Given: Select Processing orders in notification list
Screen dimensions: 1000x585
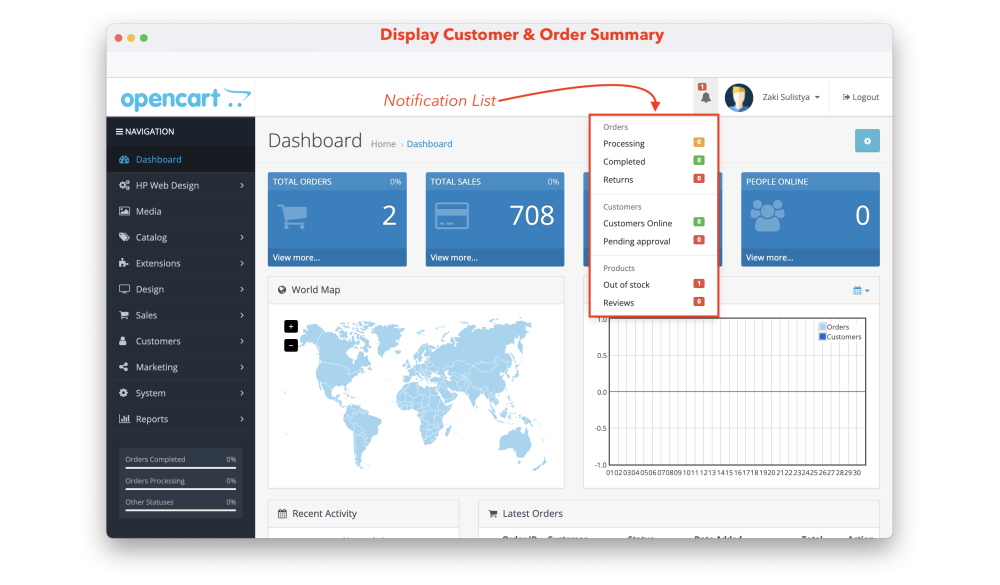Looking at the screenshot, I should (624, 144).
